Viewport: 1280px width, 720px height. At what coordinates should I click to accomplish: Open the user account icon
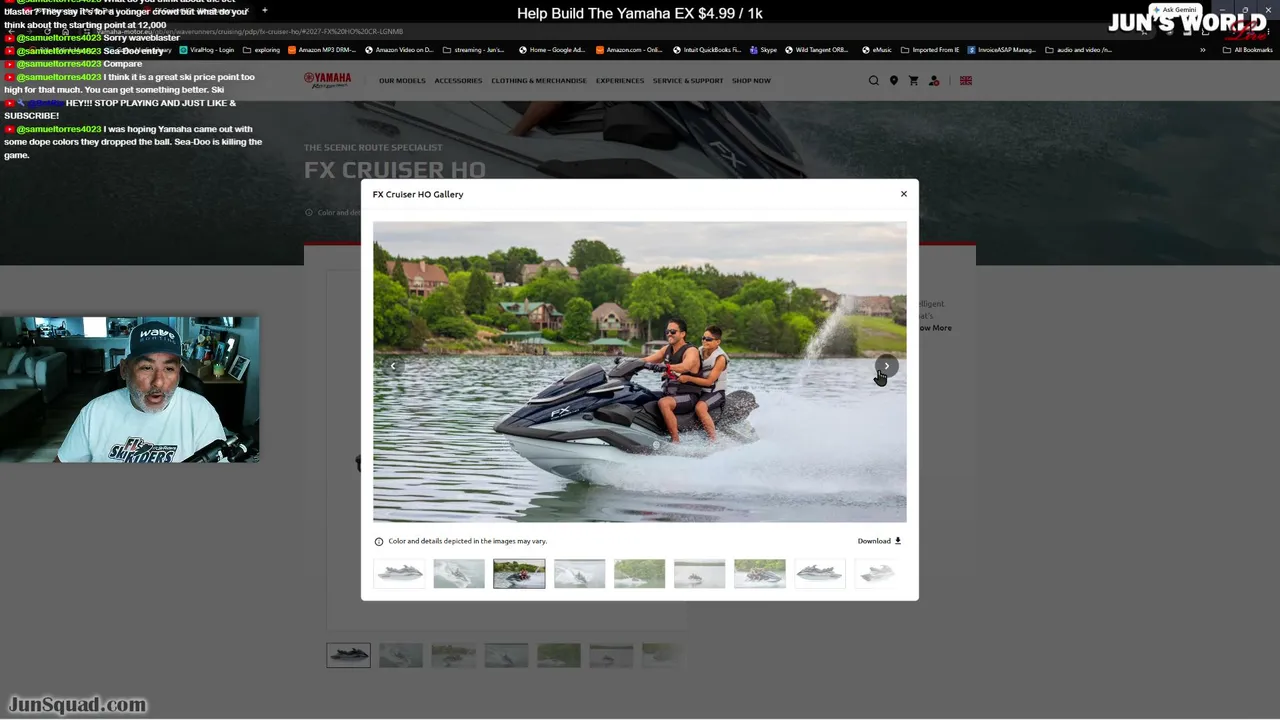coord(934,81)
